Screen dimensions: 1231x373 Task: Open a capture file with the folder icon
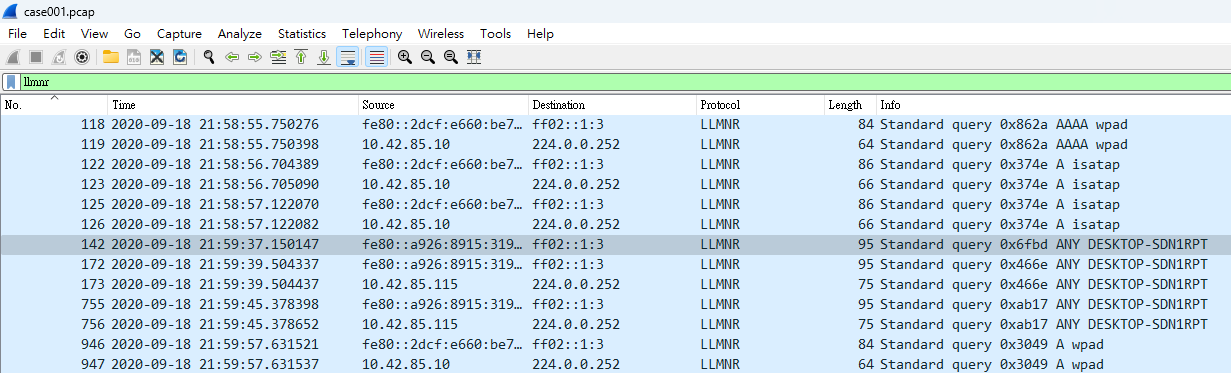click(x=110, y=57)
